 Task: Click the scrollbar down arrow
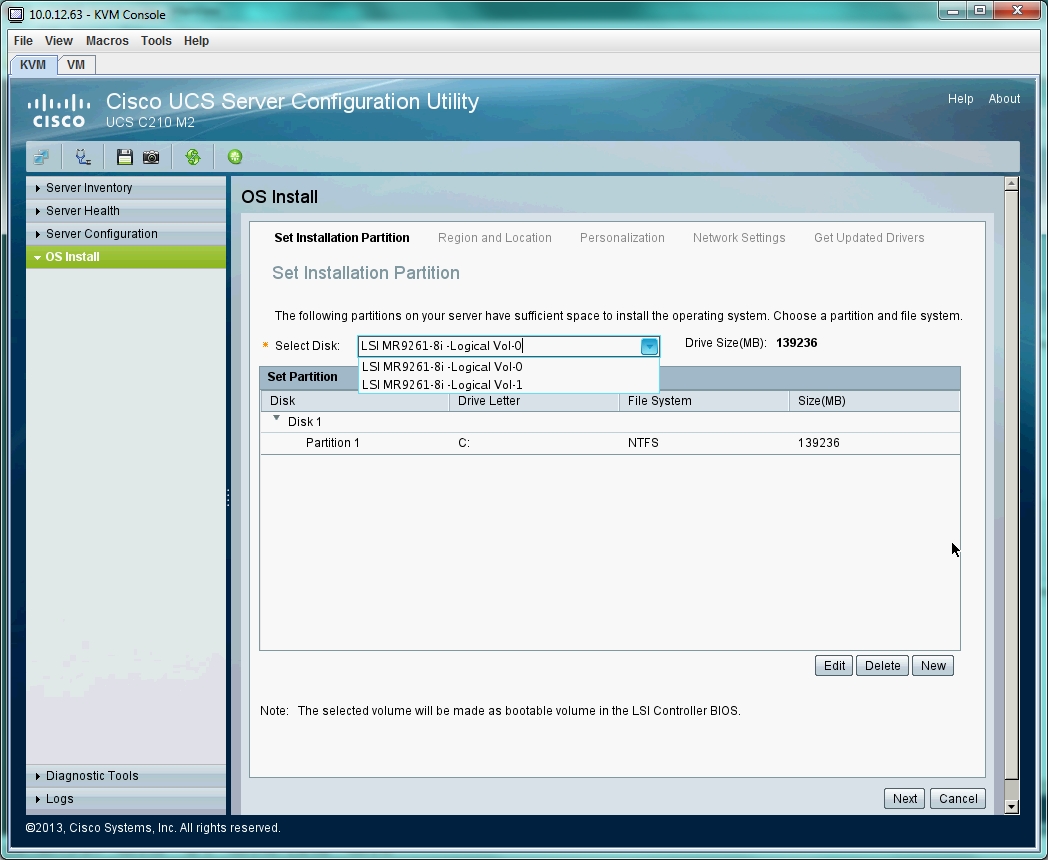pos(1011,807)
